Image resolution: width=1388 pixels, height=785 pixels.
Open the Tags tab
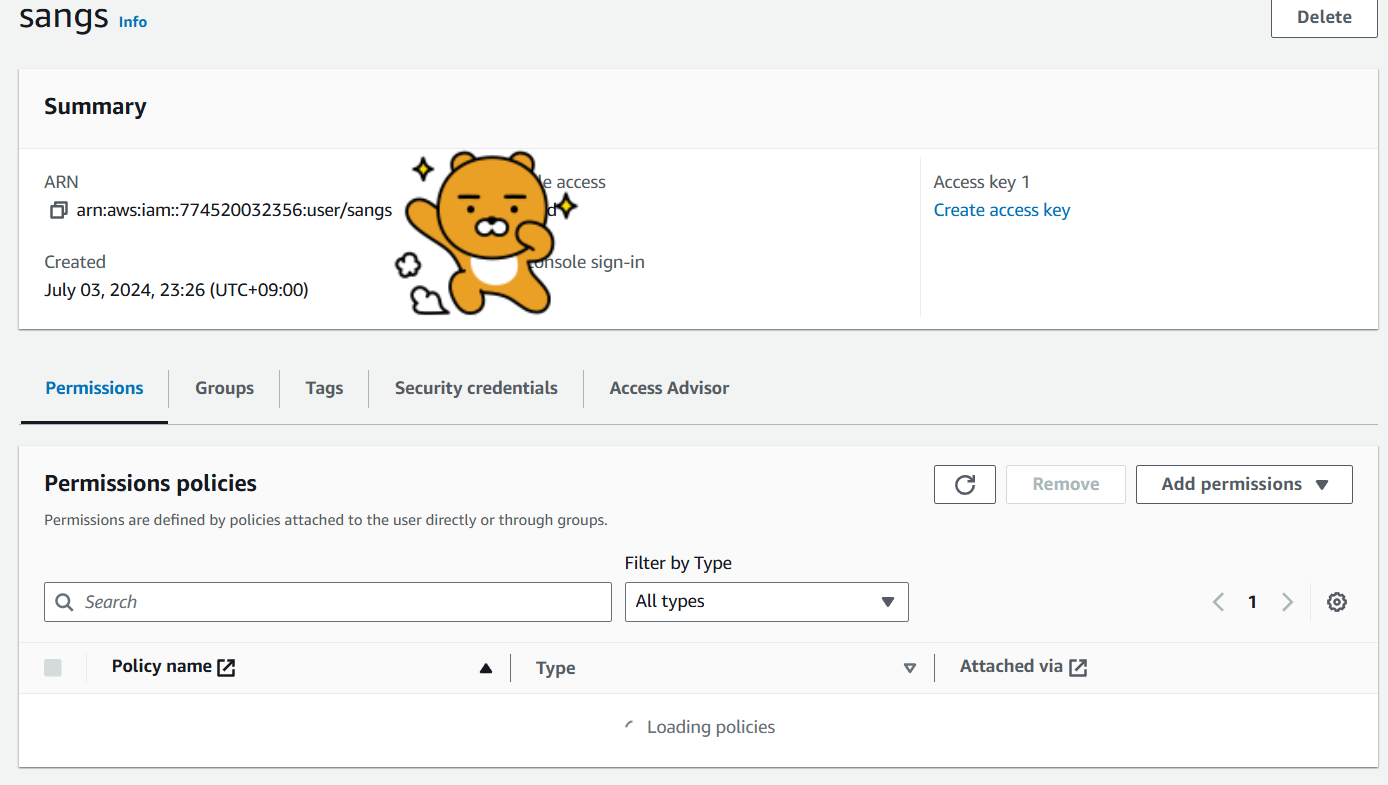coord(324,388)
